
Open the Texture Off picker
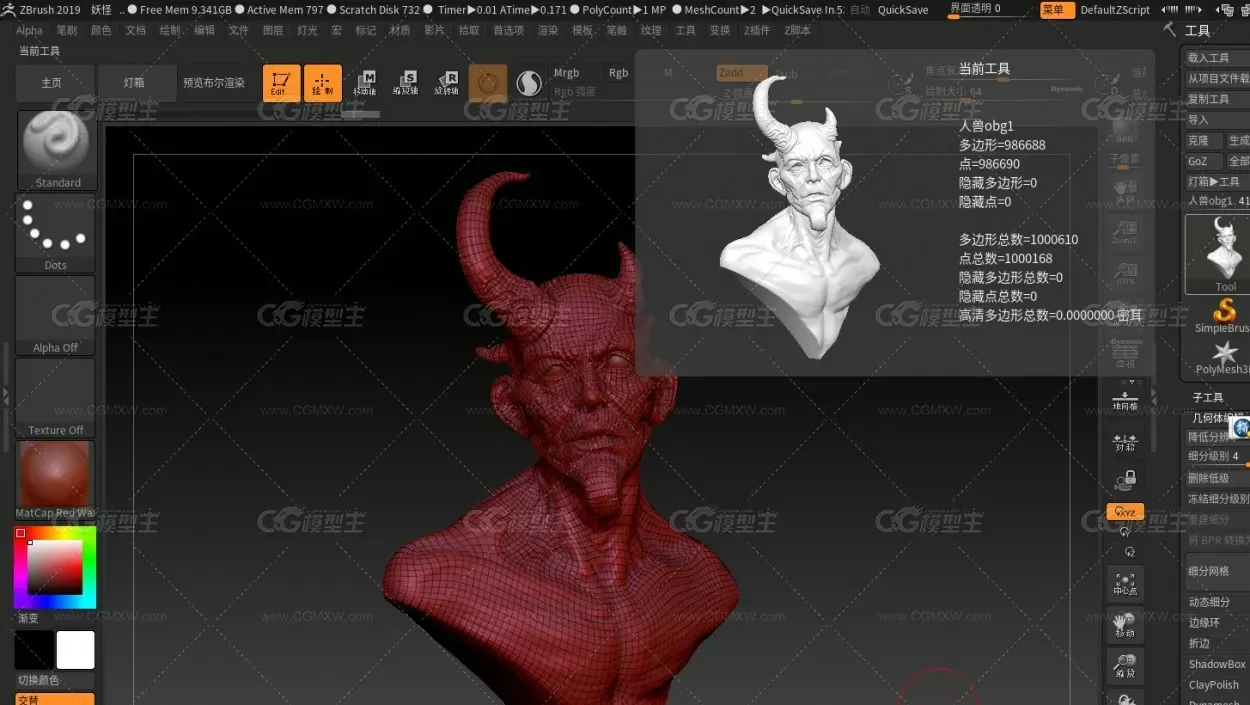(x=56, y=397)
